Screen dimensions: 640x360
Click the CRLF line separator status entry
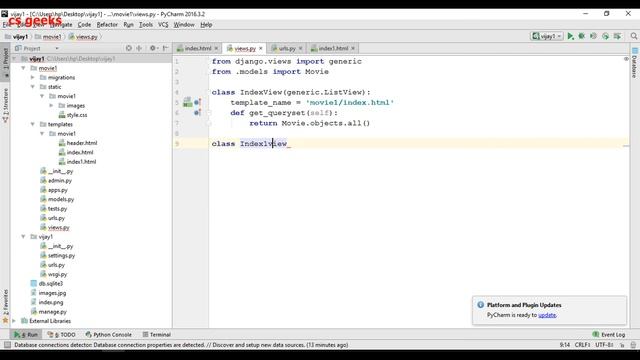point(582,345)
